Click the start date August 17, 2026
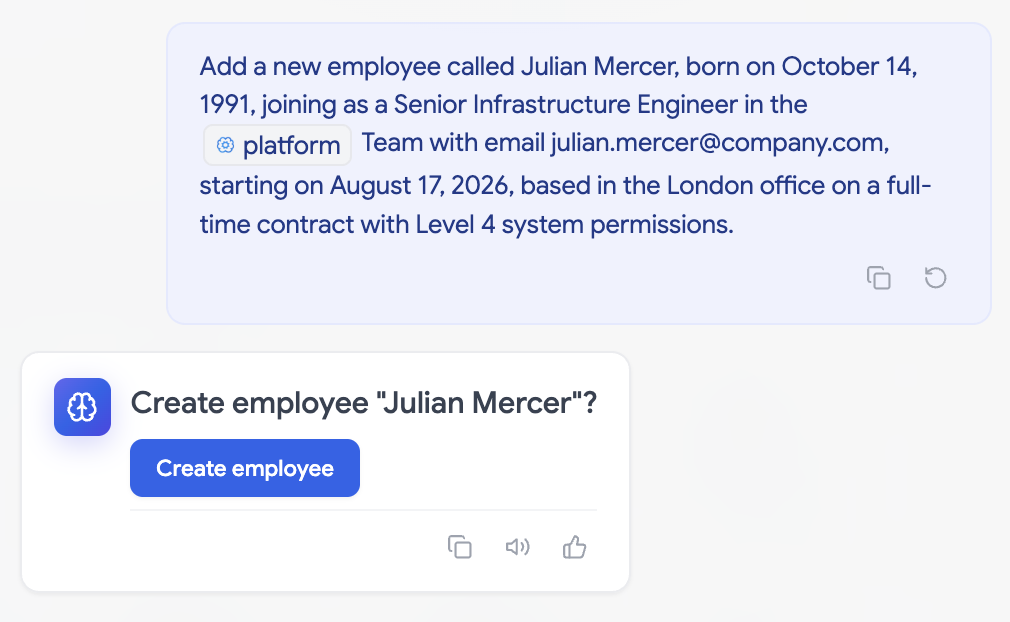The width and height of the screenshot is (1010, 622). point(422,186)
